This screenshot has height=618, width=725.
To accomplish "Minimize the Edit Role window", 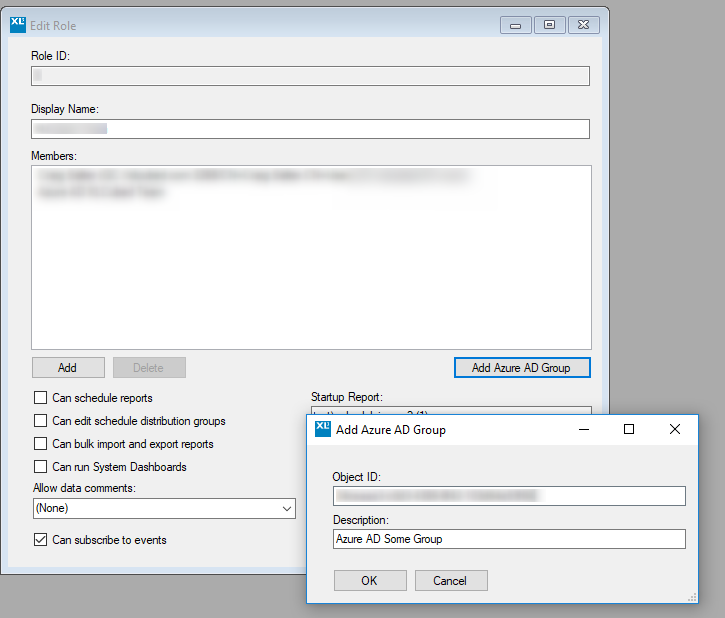I will 515,25.
